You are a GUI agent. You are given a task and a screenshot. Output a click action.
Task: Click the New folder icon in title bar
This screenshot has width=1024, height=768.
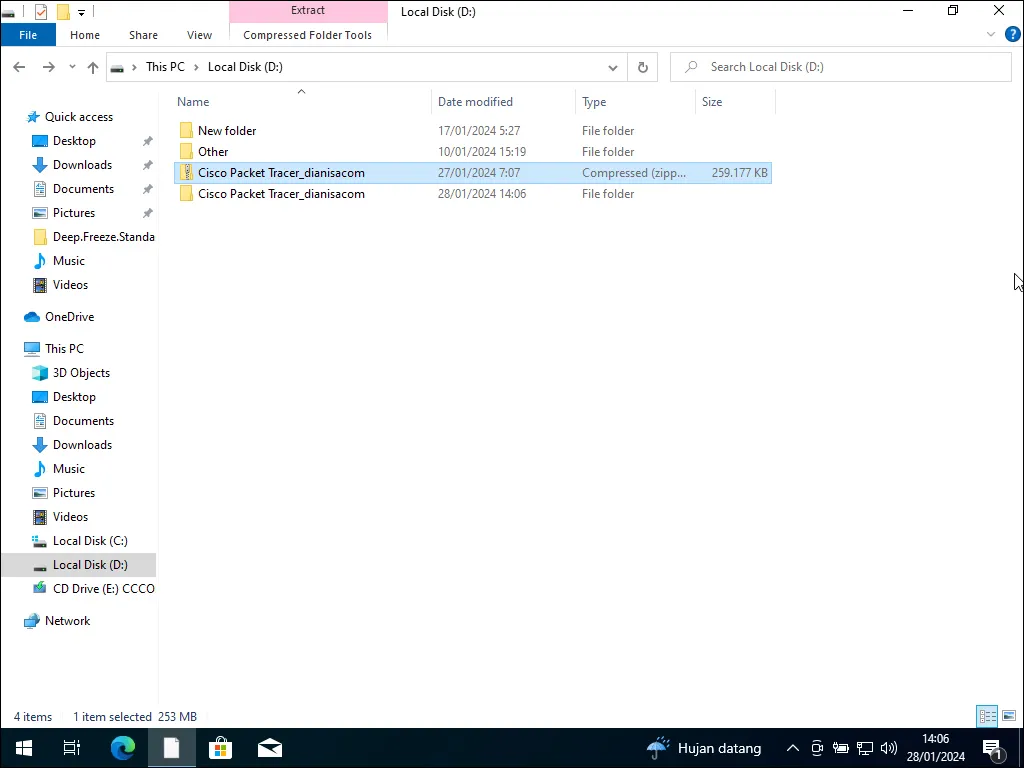tap(62, 12)
